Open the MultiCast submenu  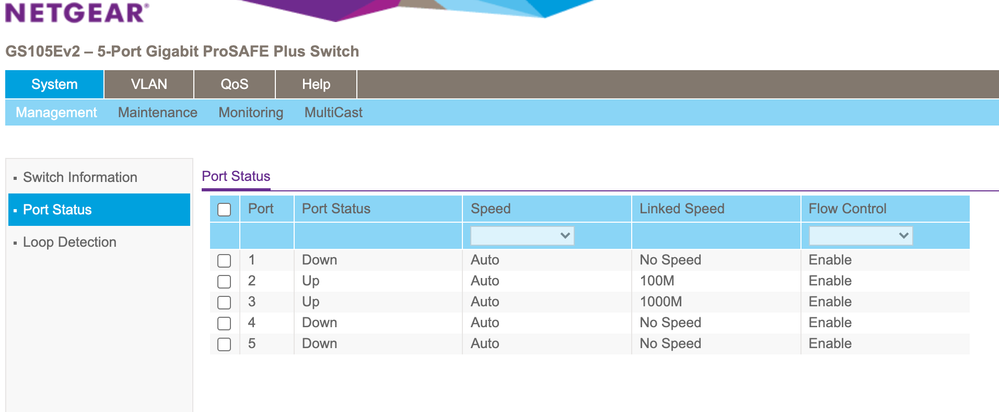coord(333,113)
